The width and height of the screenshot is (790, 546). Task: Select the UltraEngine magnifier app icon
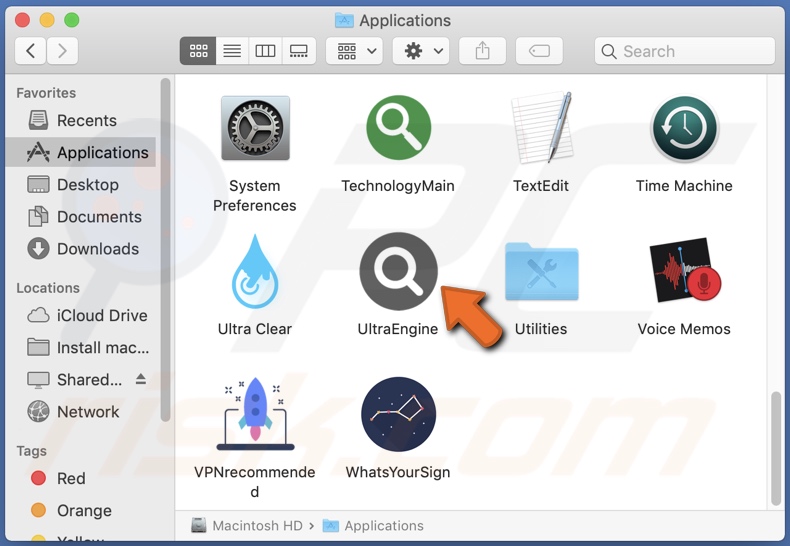[398, 271]
